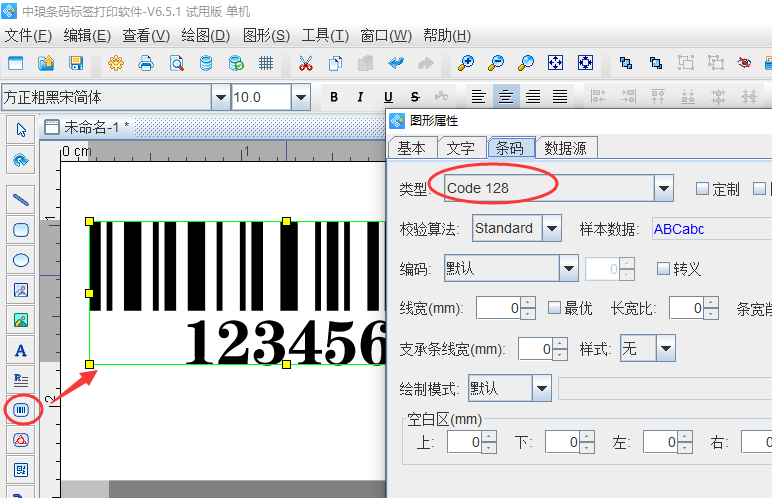Check the 最优 line width option

click(554, 308)
